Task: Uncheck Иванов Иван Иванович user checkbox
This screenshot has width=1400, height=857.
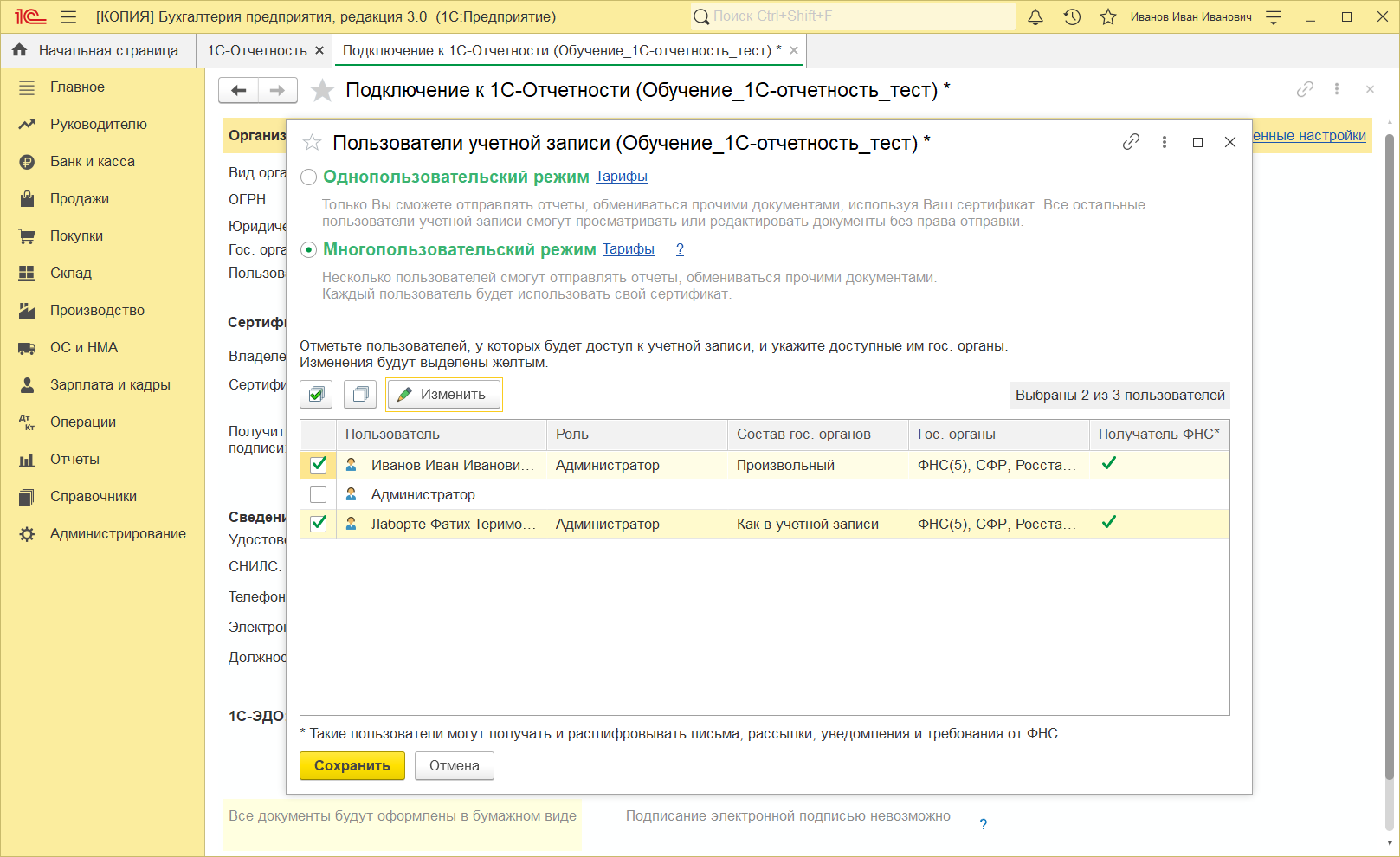Action: click(x=319, y=465)
